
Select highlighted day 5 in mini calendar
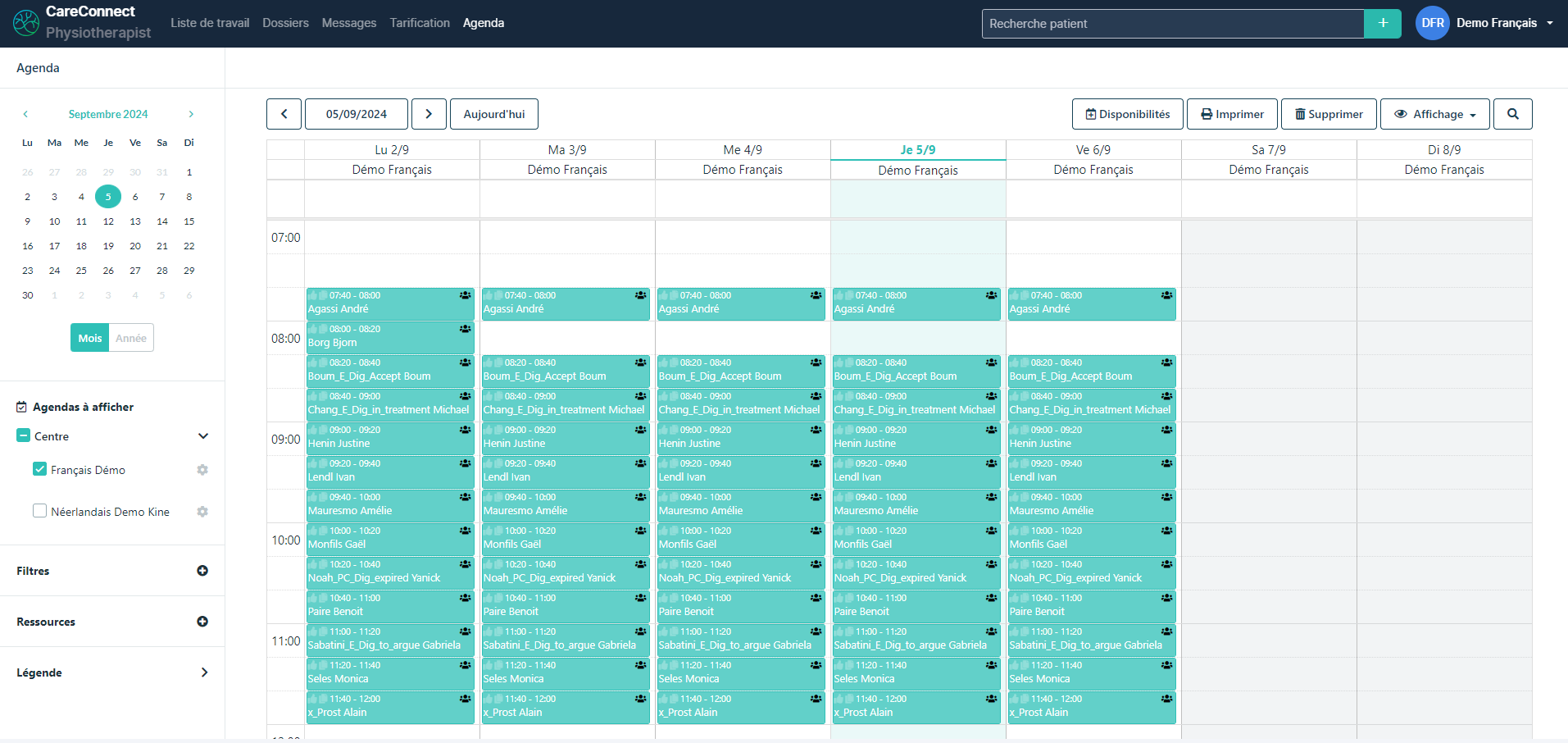click(x=108, y=197)
